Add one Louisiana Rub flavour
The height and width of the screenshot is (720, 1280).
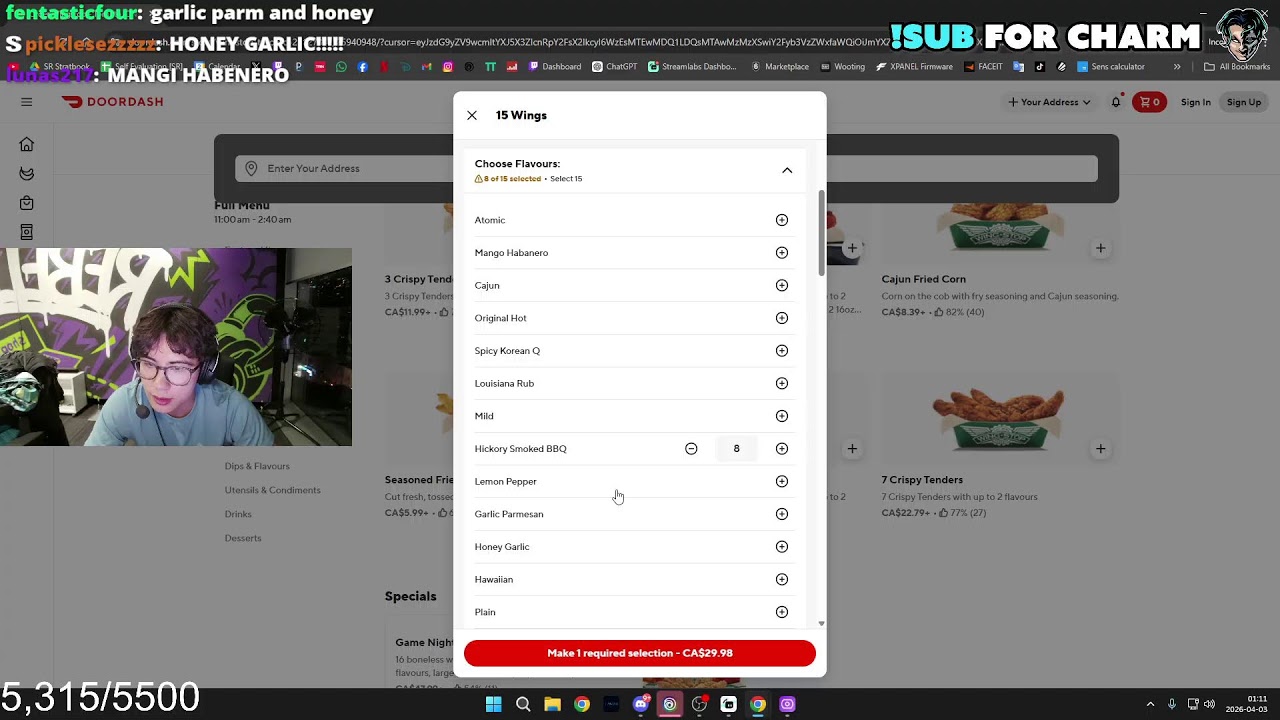coord(782,383)
